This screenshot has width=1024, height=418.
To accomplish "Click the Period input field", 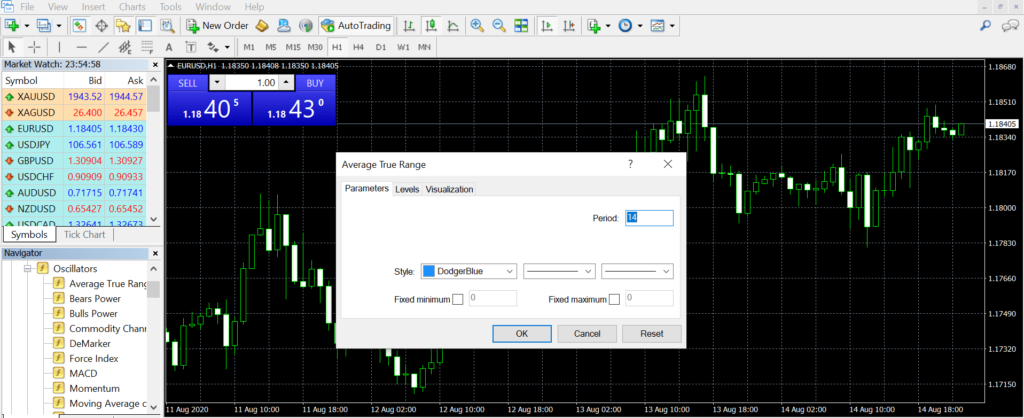I will click(x=649, y=217).
